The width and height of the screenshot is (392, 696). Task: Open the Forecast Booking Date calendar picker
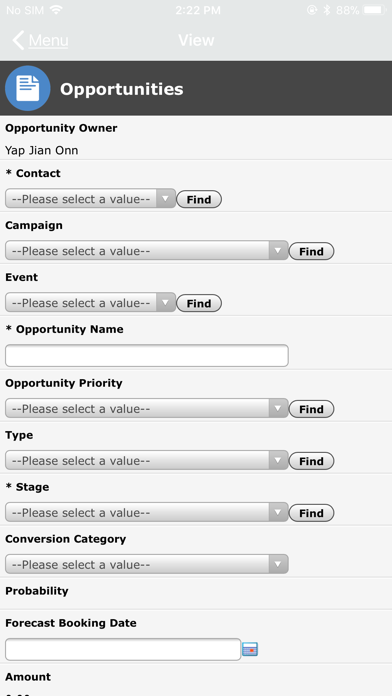pos(250,649)
